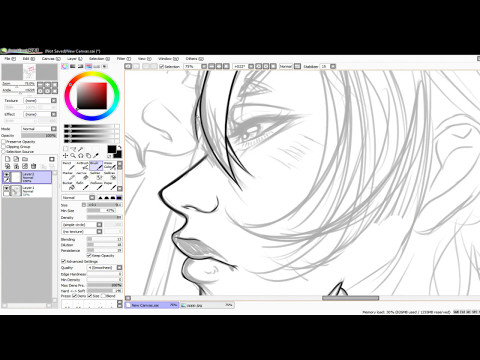Open the Canvas menu
The width and height of the screenshot is (480, 360).
[51, 59]
